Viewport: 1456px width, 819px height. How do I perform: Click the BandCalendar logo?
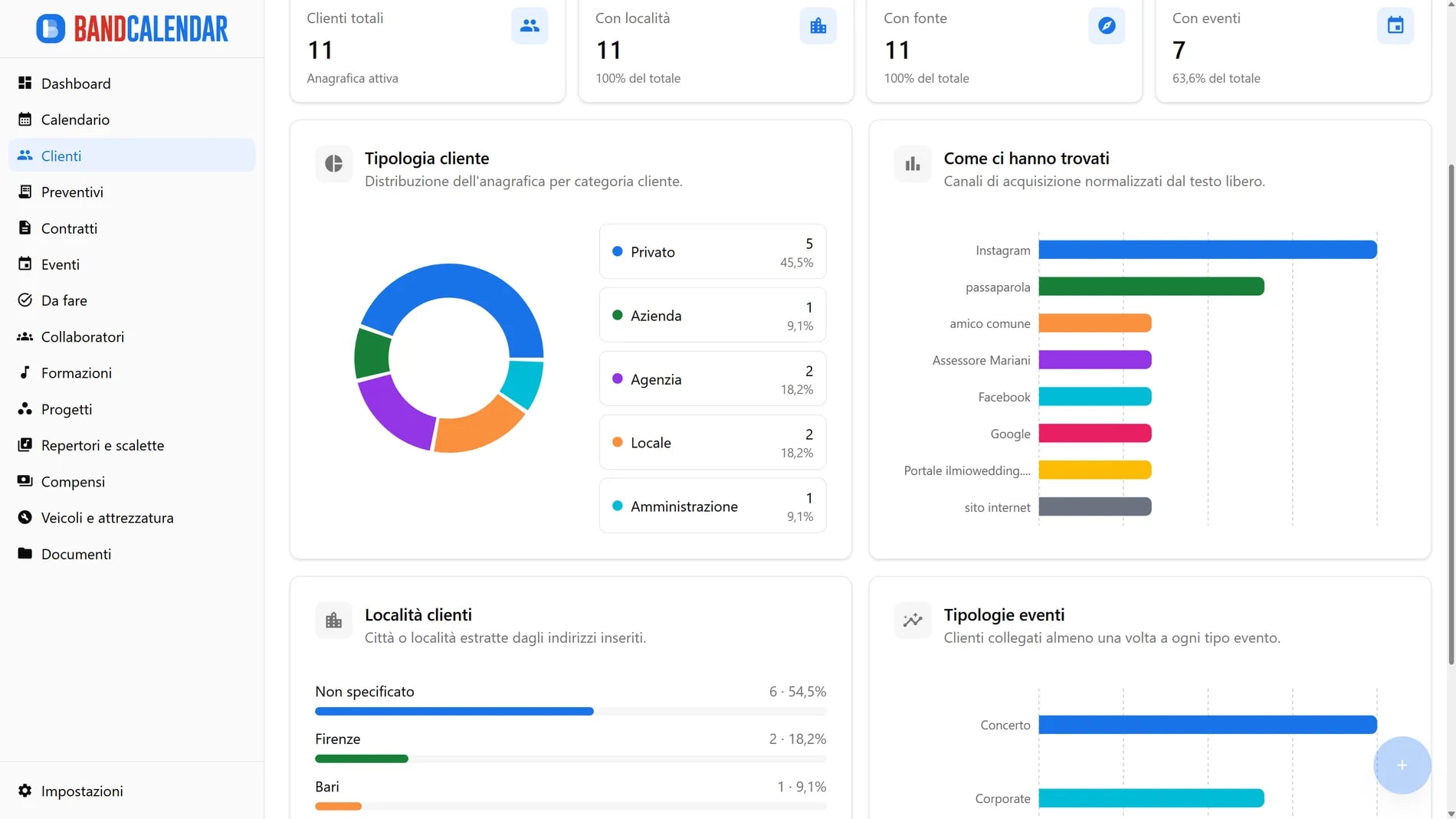tap(132, 28)
